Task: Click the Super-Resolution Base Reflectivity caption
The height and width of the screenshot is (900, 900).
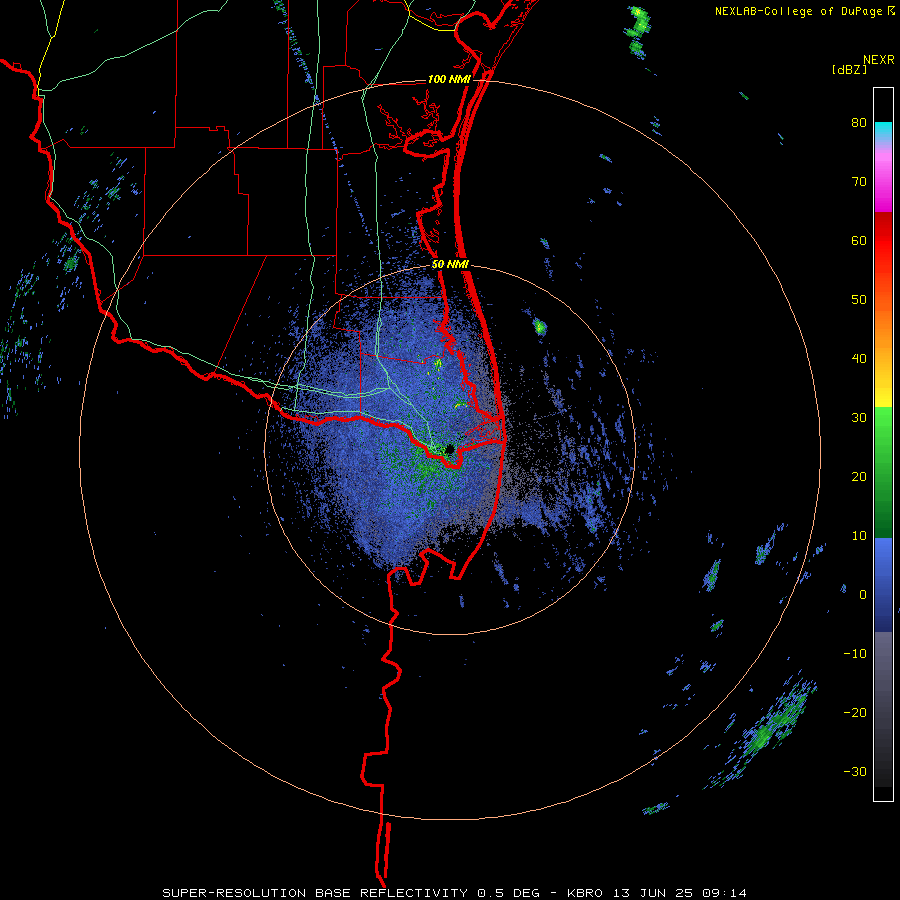Action: [454, 893]
